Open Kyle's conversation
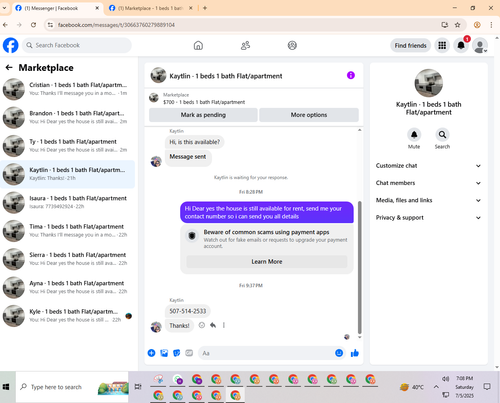This screenshot has width=500, height=403. pos(68,316)
